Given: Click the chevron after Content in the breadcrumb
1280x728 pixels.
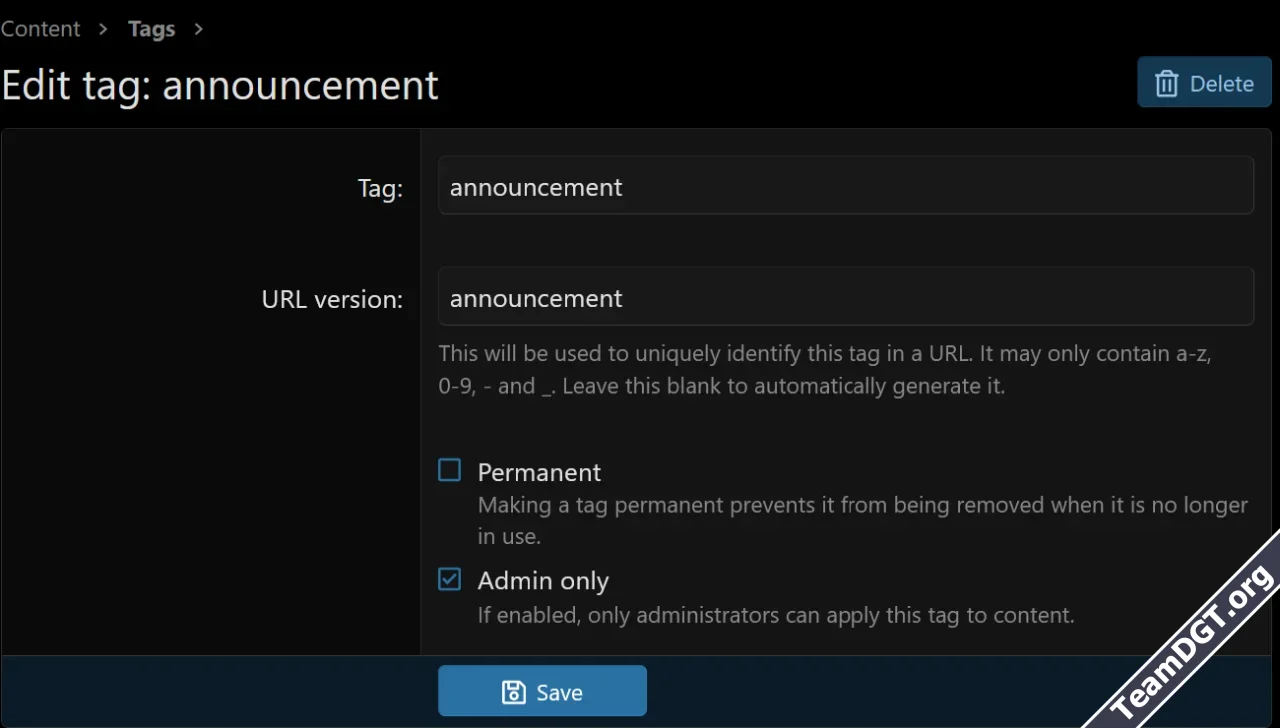Looking at the screenshot, I should (x=102, y=29).
